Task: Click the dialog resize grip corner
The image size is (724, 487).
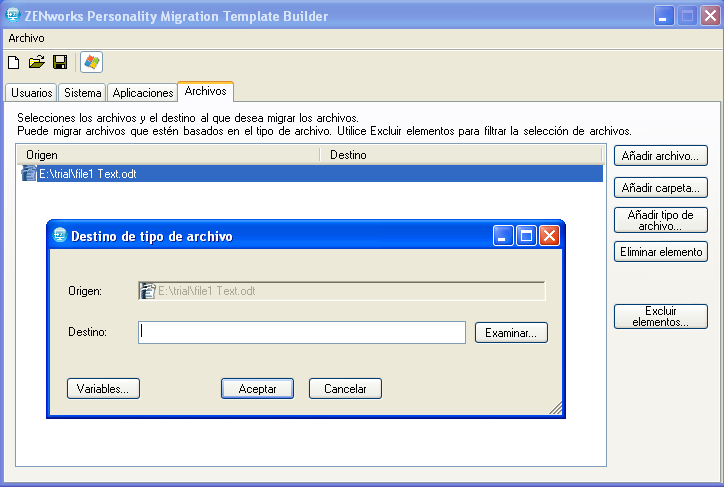Action: [556, 408]
